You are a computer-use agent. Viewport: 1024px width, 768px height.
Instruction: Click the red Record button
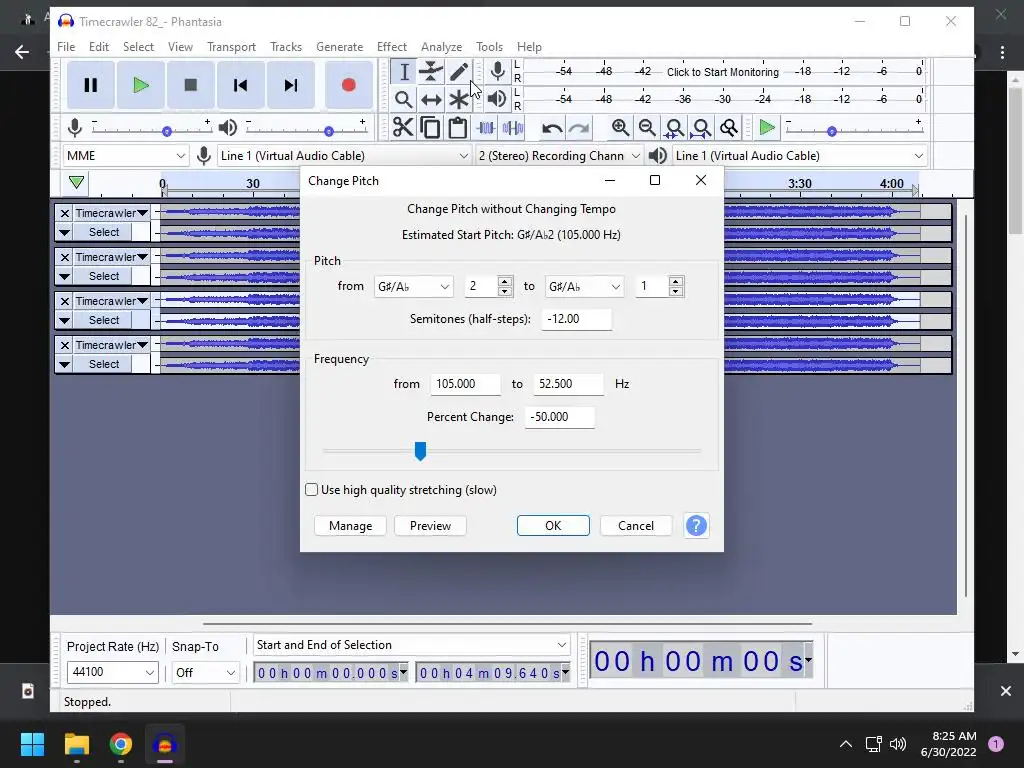click(x=349, y=85)
